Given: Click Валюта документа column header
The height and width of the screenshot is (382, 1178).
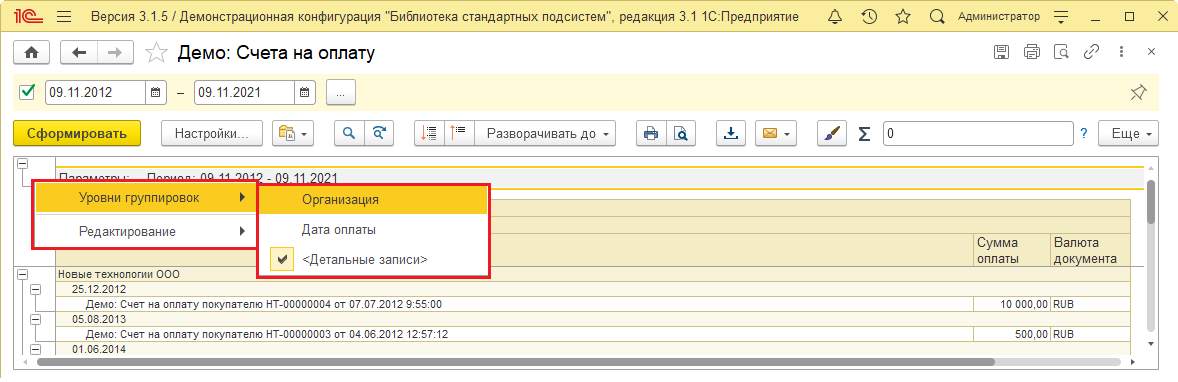Looking at the screenshot, I should (x=1089, y=250).
